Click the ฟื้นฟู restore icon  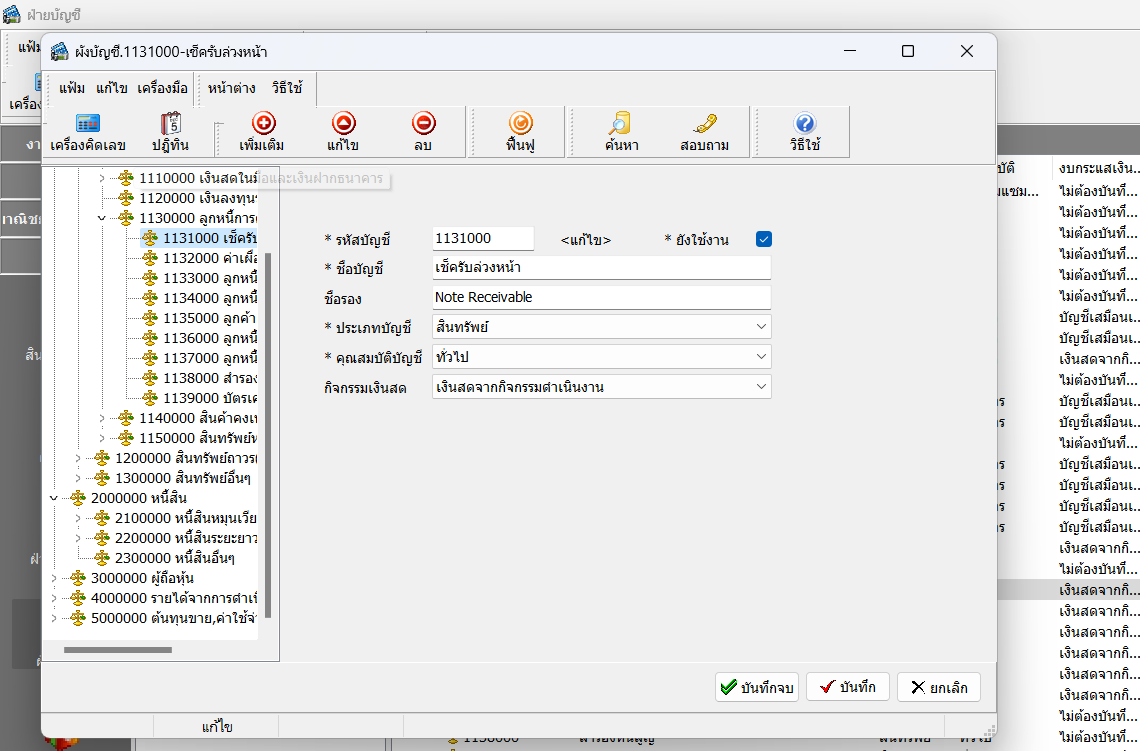pos(520,124)
